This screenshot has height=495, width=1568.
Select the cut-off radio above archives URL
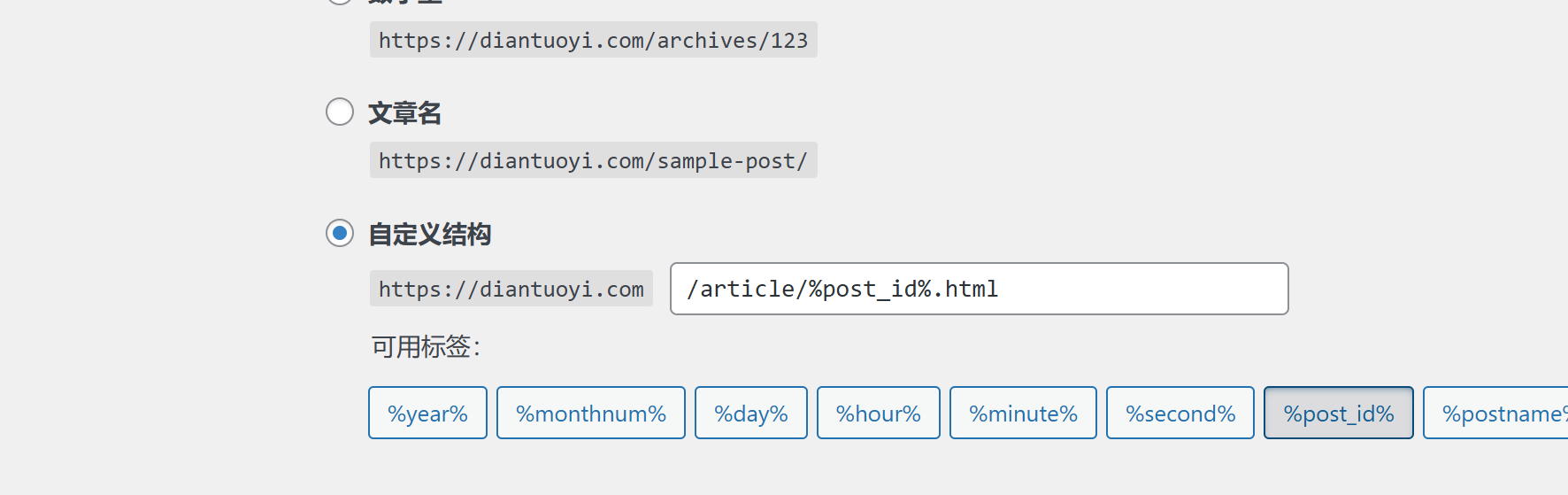coord(340,2)
